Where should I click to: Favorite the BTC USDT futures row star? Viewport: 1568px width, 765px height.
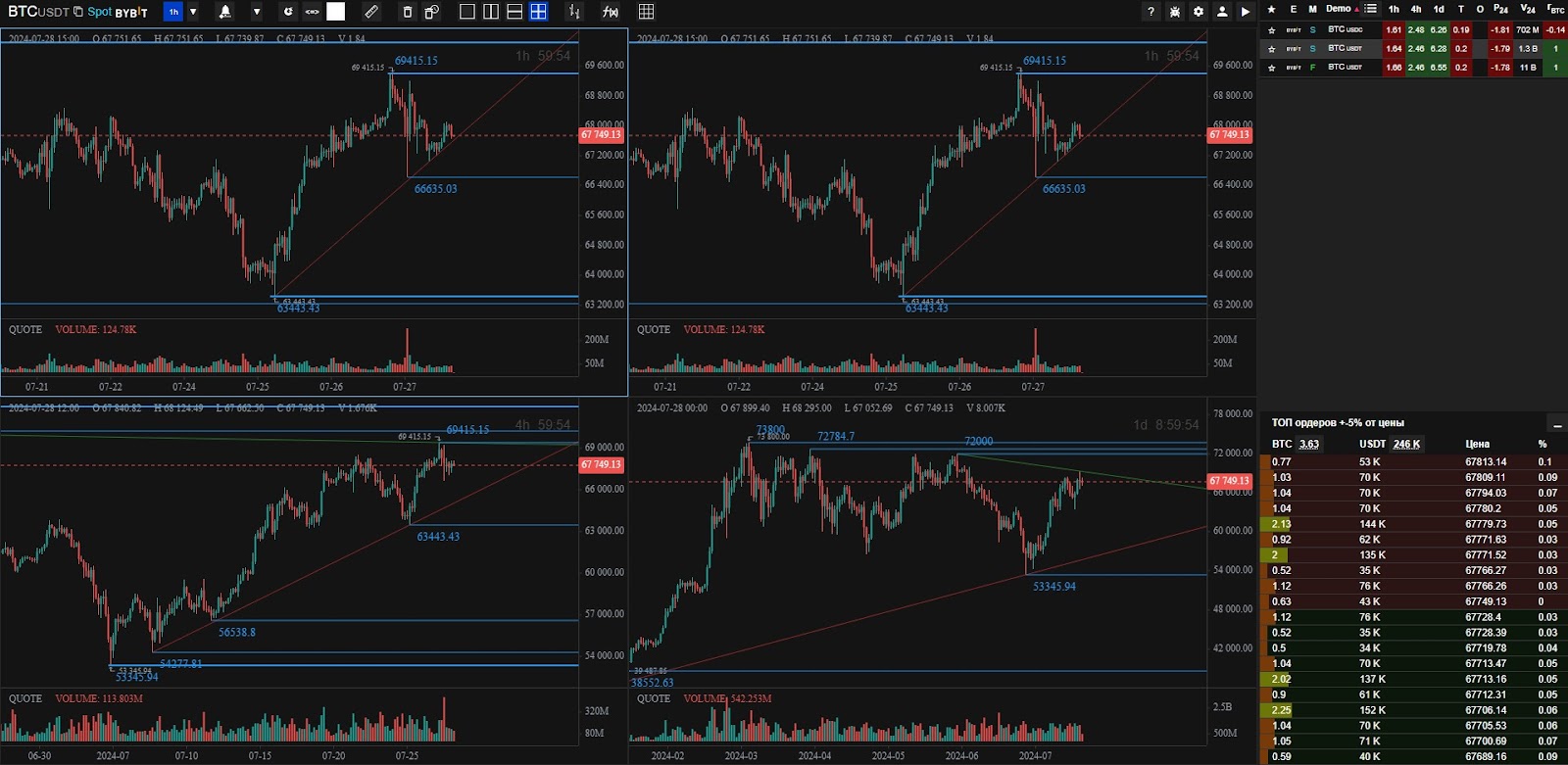1272,68
